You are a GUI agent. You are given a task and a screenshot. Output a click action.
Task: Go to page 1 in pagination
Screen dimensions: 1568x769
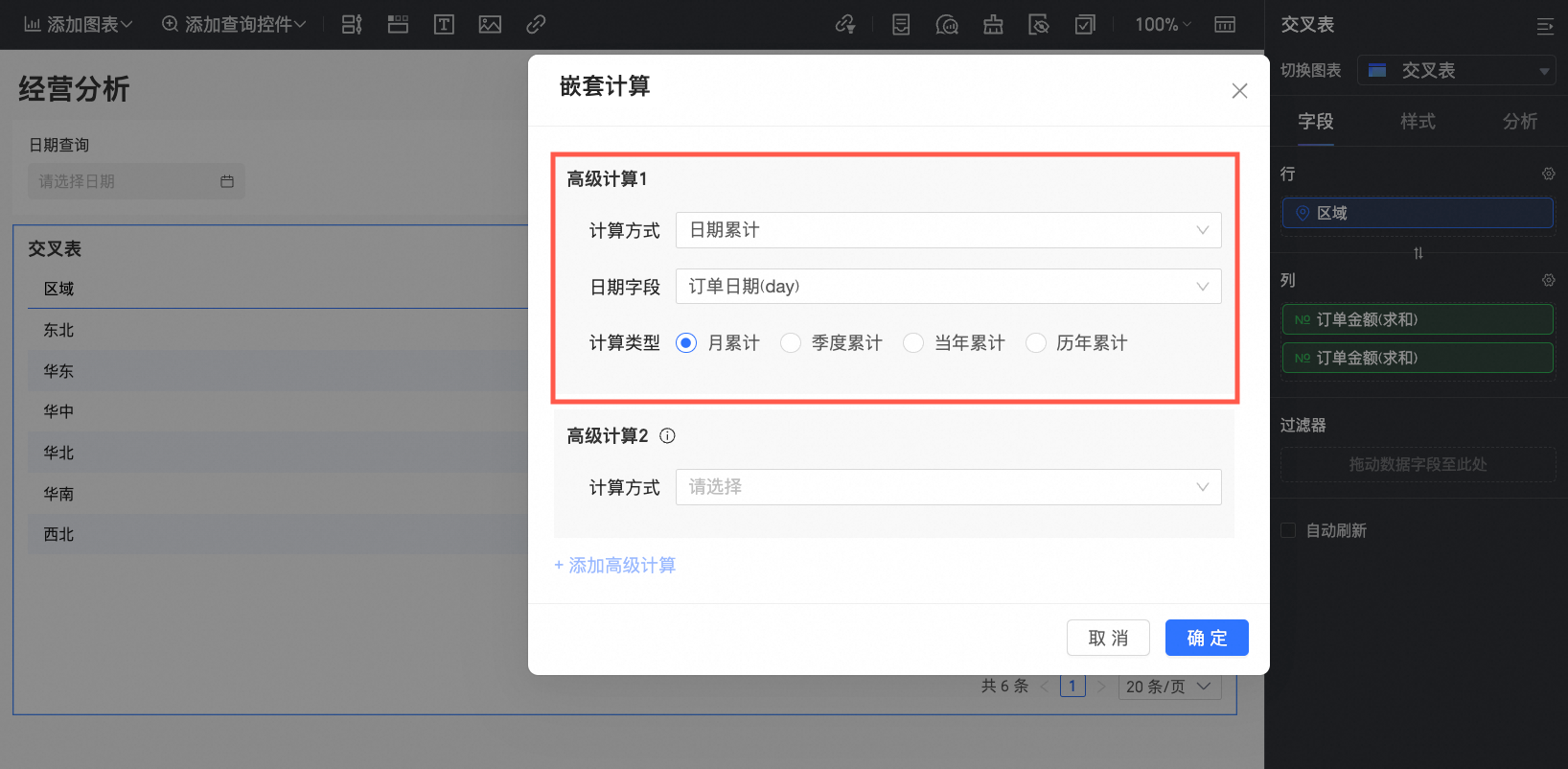click(1072, 687)
